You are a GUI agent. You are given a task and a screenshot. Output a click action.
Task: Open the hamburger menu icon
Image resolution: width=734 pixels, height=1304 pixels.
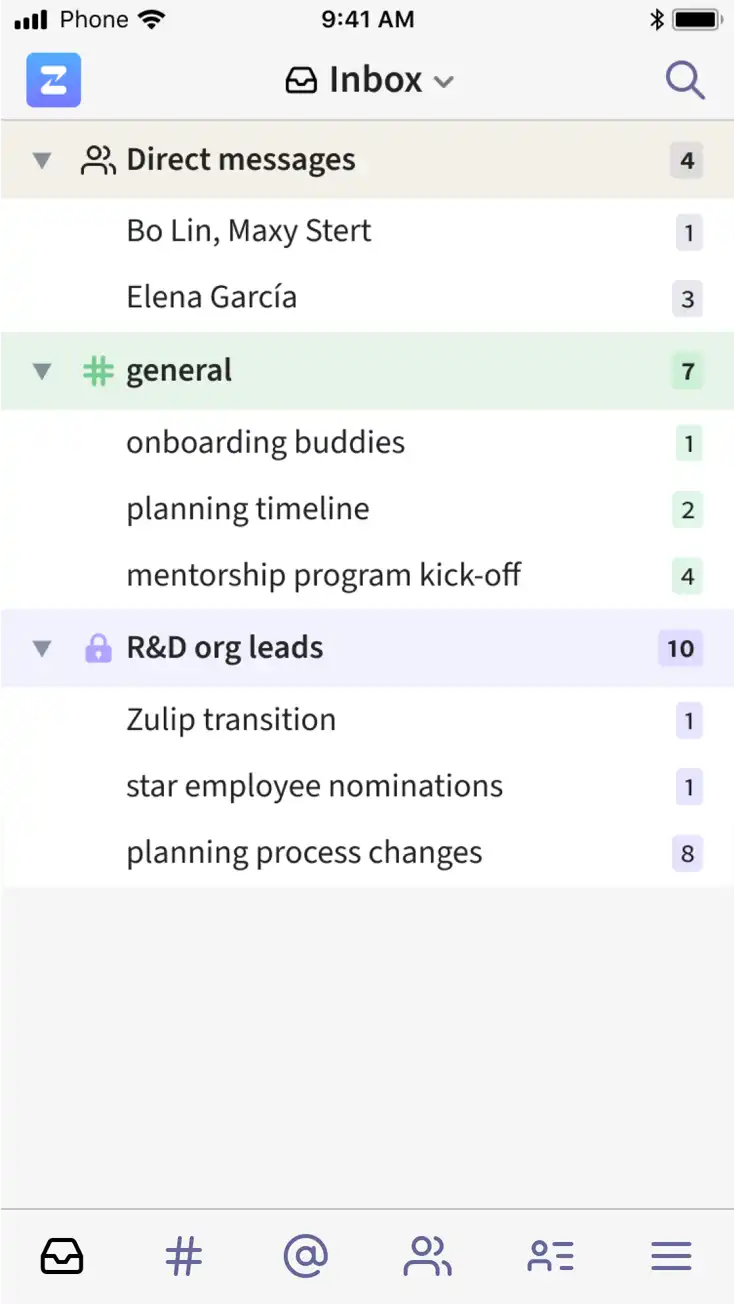click(671, 1256)
